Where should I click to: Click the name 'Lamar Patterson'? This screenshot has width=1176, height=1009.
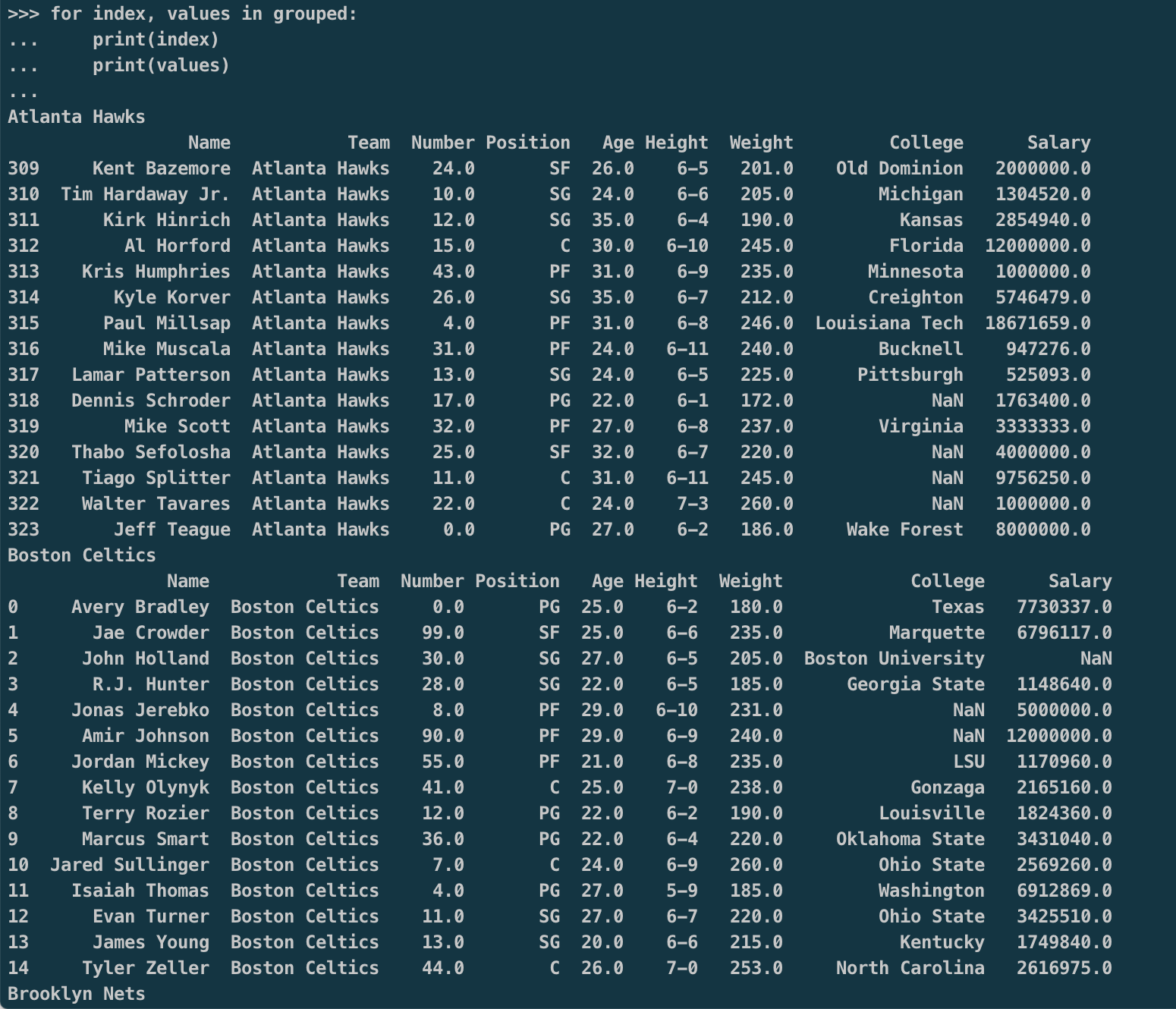click(151, 375)
